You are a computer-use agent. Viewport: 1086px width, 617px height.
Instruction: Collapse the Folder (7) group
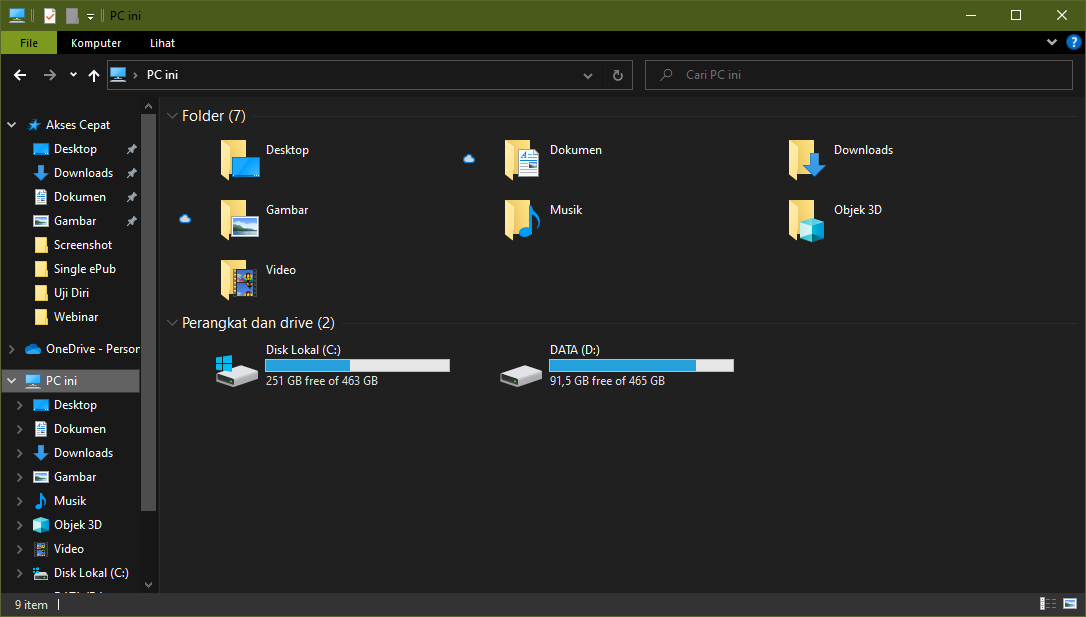point(172,116)
